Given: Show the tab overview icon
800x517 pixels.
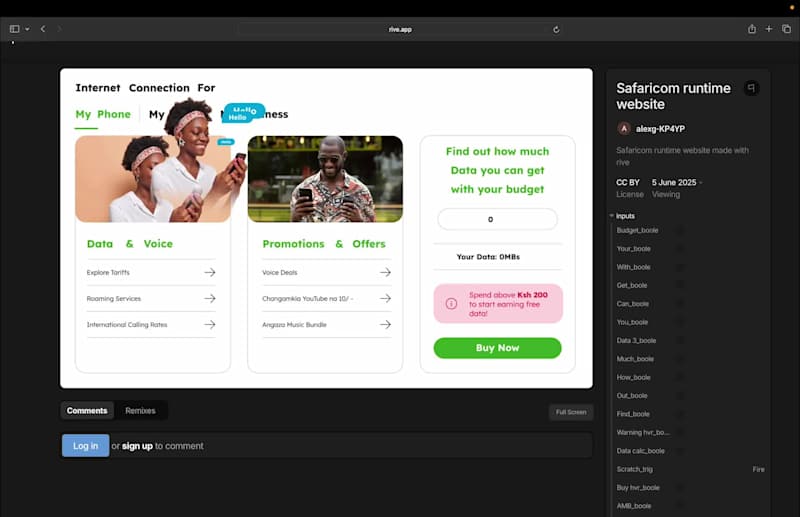Looking at the screenshot, I should [786, 29].
